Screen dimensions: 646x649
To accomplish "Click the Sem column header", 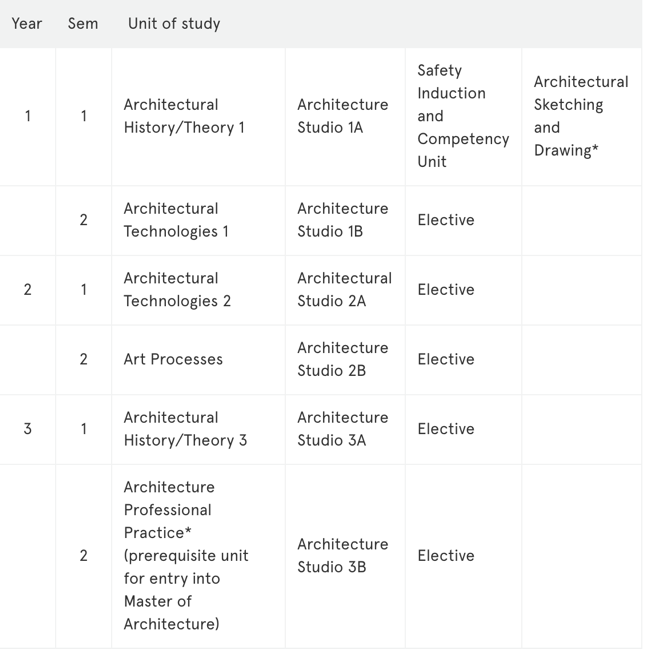I will pos(83,23).
